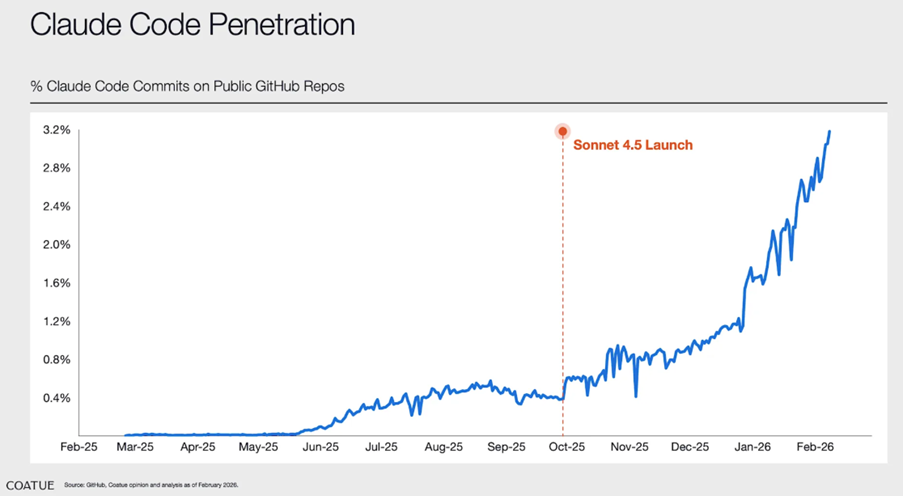Click the Oct-25 x-axis label
This screenshot has width=903, height=496.
pyautogui.click(x=567, y=447)
